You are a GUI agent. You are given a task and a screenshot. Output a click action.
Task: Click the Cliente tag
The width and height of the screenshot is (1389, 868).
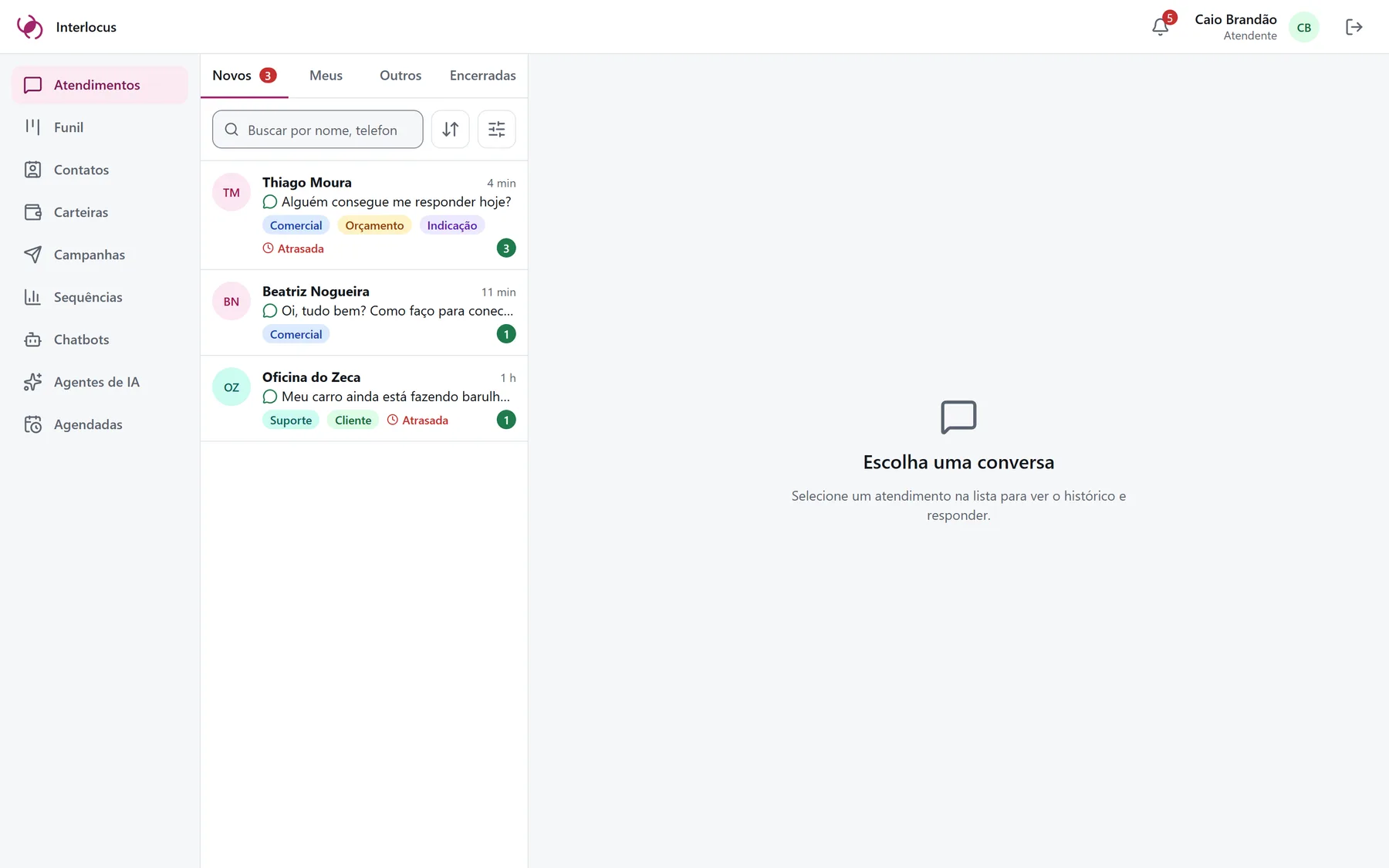[353, 419]
